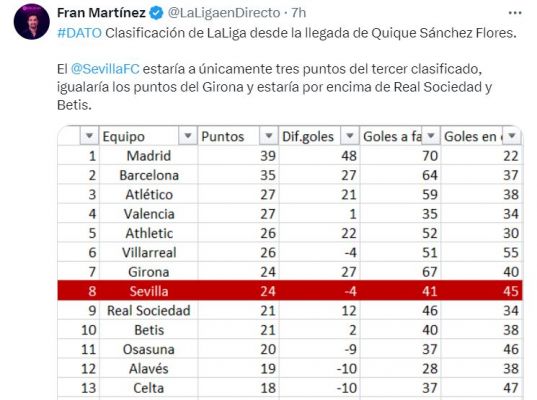This screenshot has height=400, width=537.
Task: Open the @SevillaFC mention link
Action: tap(105, 69)
